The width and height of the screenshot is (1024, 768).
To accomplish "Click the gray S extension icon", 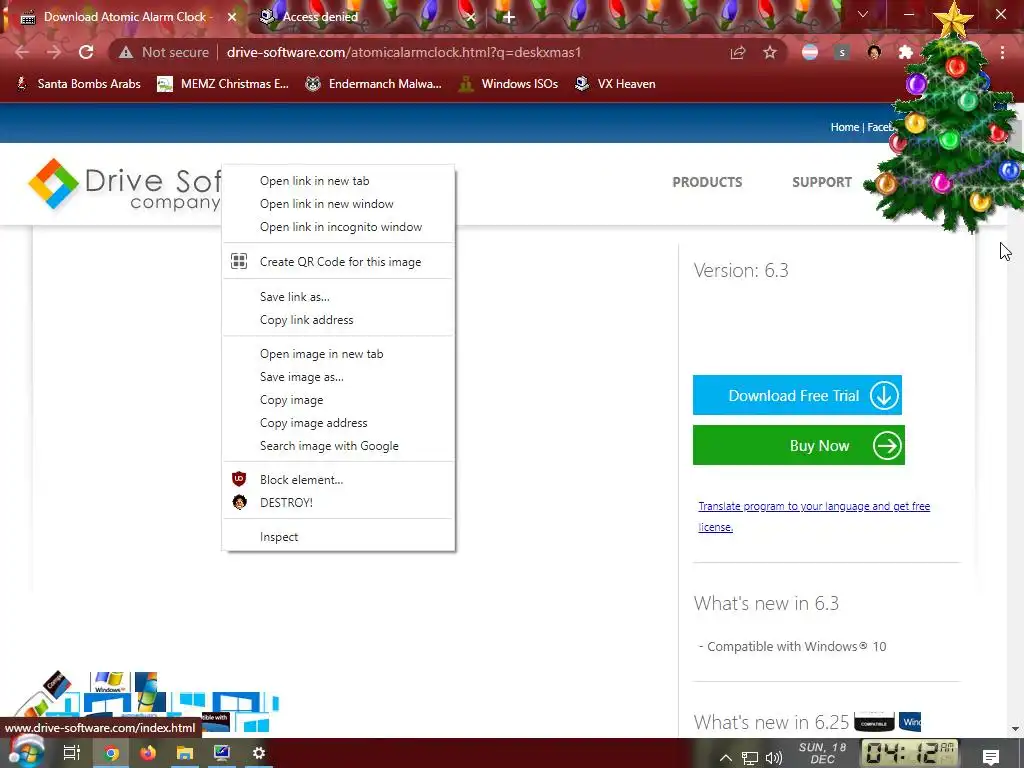I will click(x=842, y=52).
